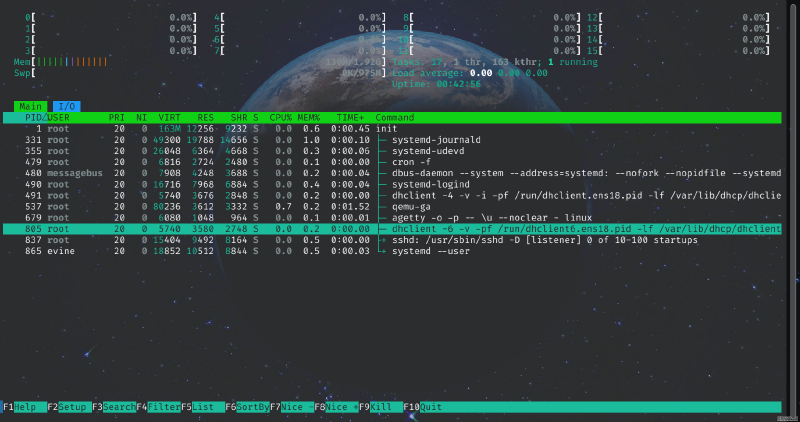
Task: Click the 80236 VIRT value
Action: click(x=167, y=207)
